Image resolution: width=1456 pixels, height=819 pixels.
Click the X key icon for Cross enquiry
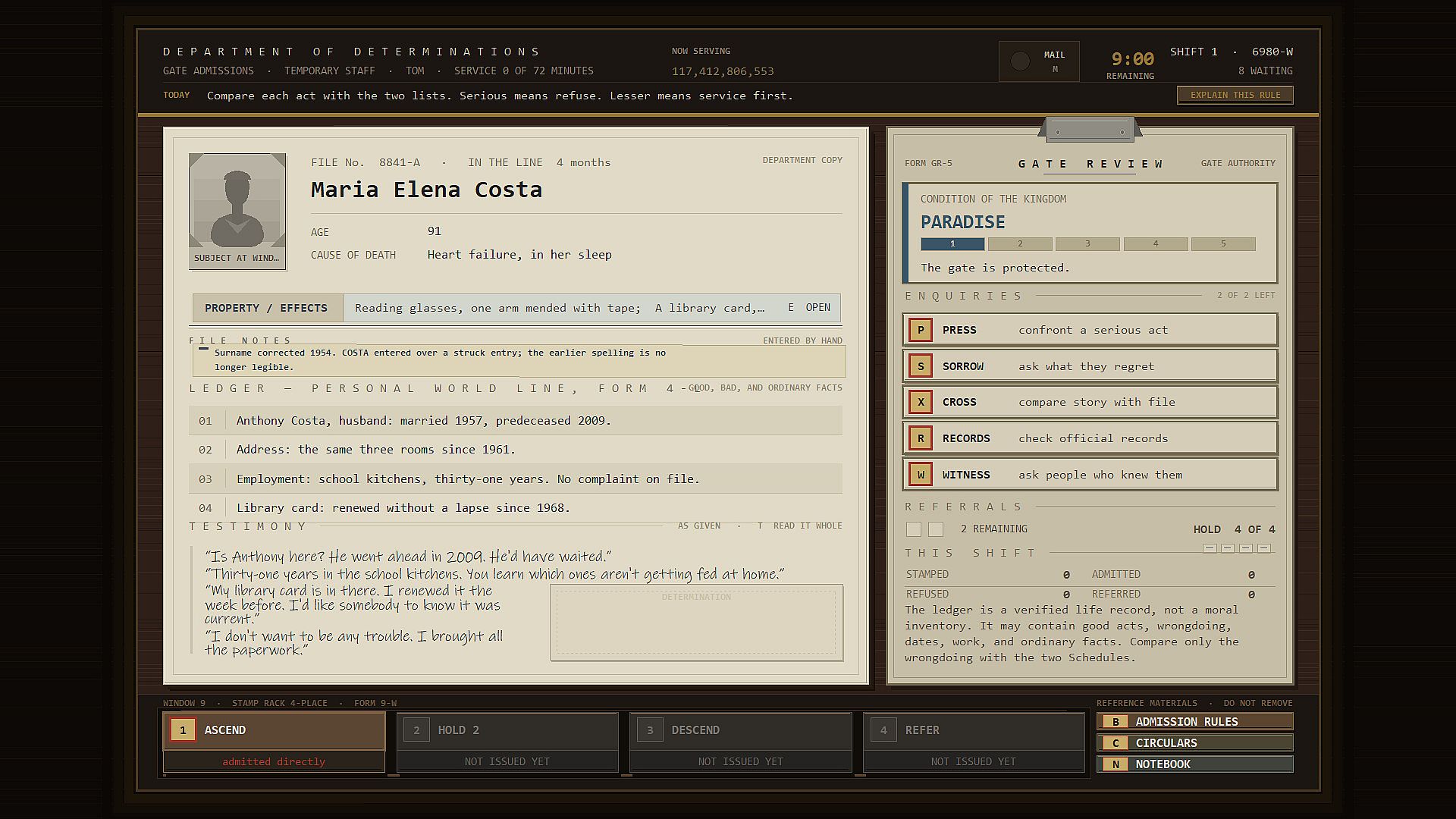point(921,402)
